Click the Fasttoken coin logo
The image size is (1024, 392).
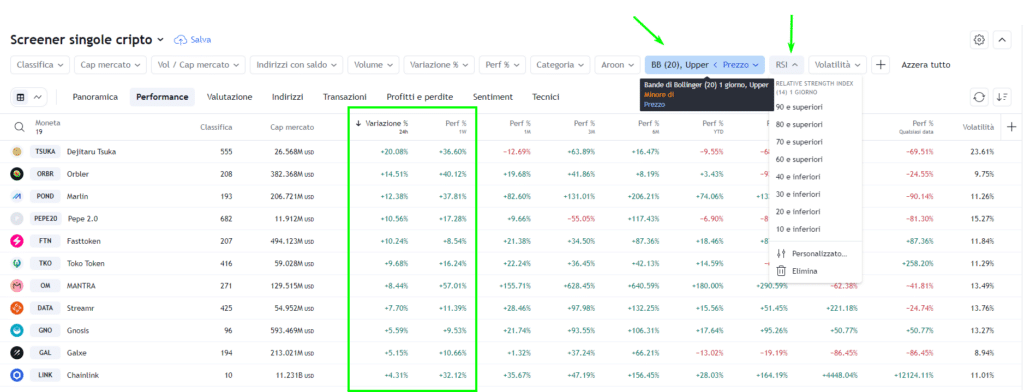click(x=17, y=241)
